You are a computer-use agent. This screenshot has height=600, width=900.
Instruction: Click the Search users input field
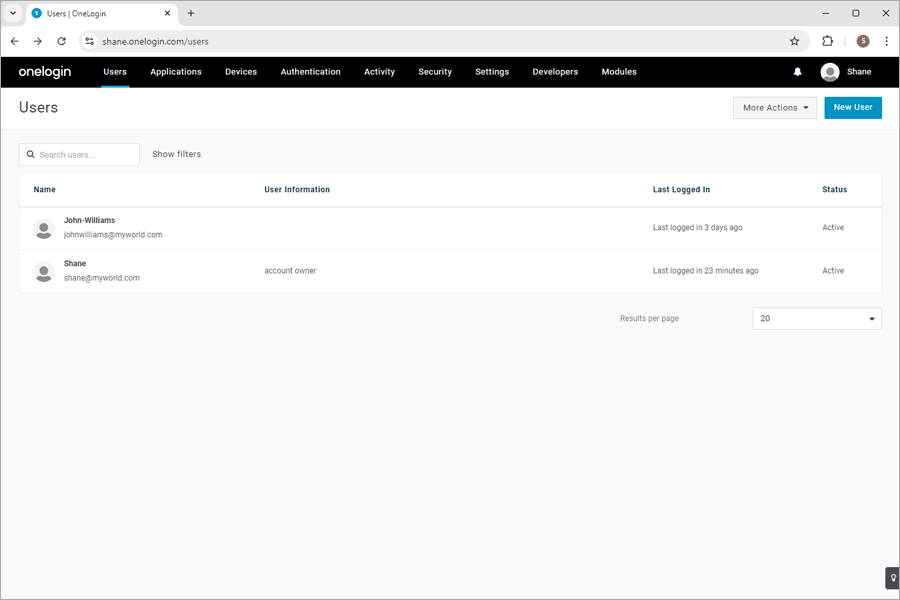point(79,154)
